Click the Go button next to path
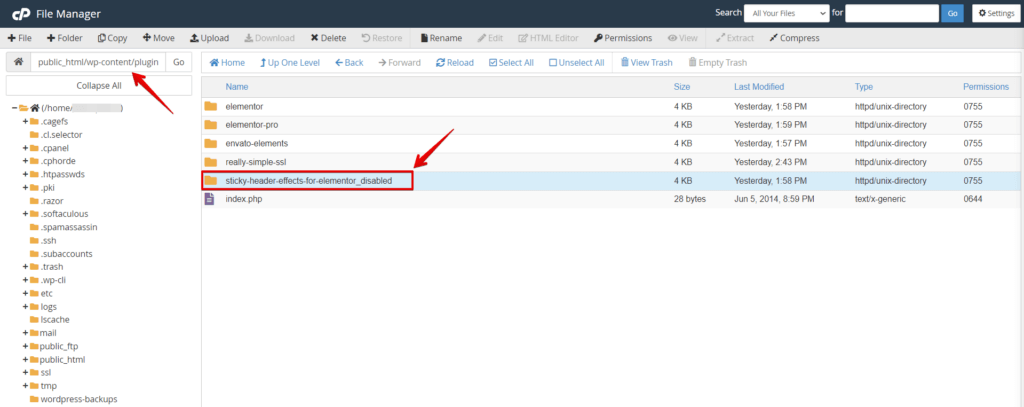 pyautogui.click(x=179, y=62)
